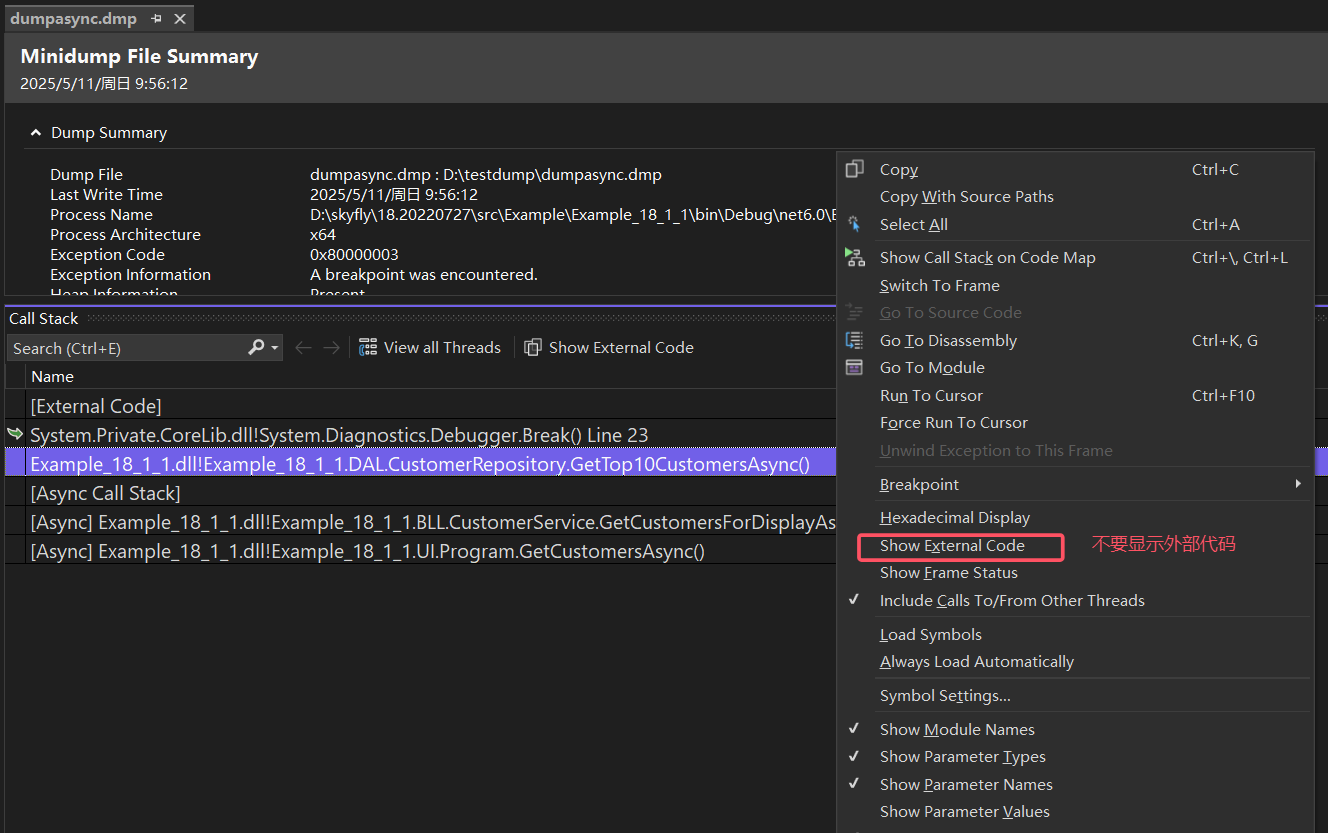Click the Call Stack search input field
Image resolution: width=1328 pixels, height=833 pixels.
click(125, 348)
